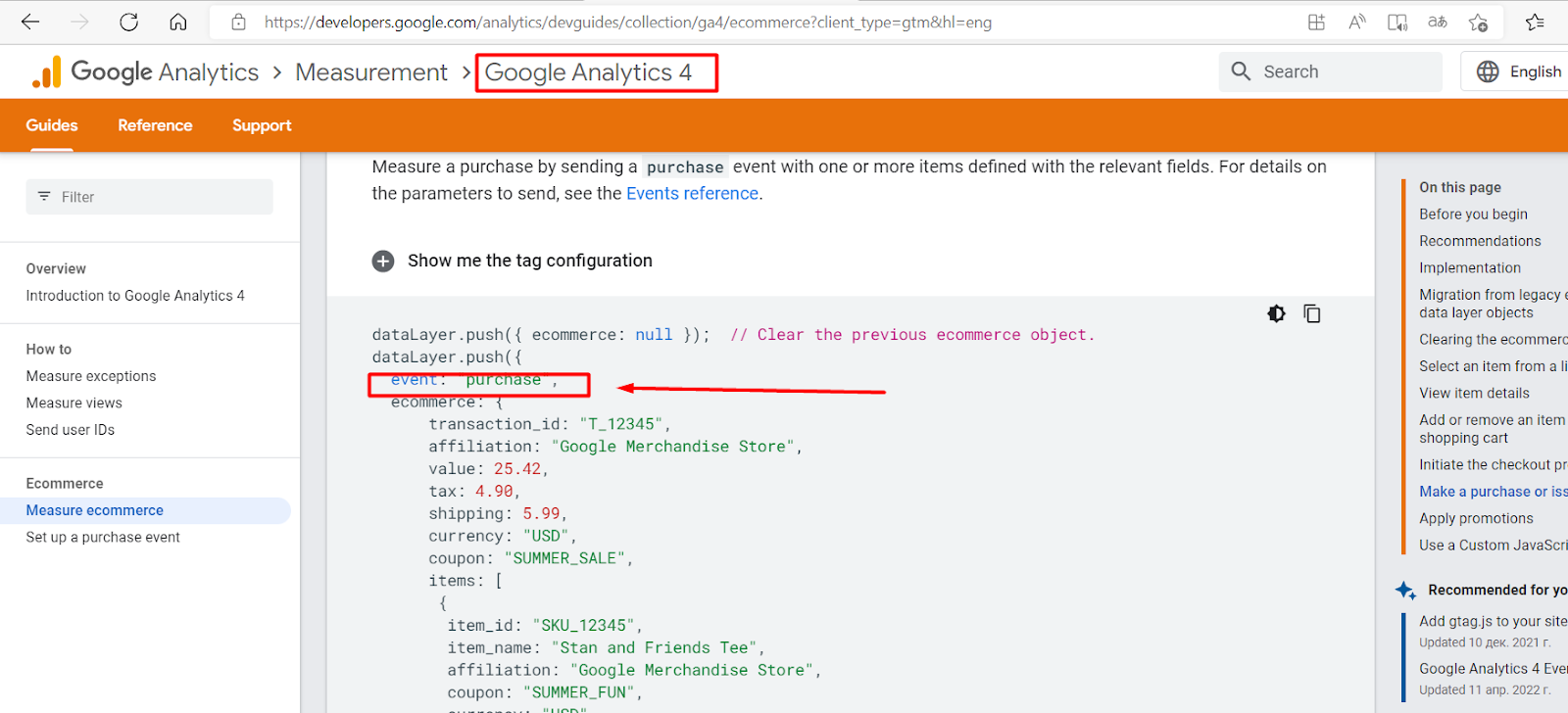Click the plus circle expander icon
Viewport: 1568px width, 713px height.
[x=383, y=261]
